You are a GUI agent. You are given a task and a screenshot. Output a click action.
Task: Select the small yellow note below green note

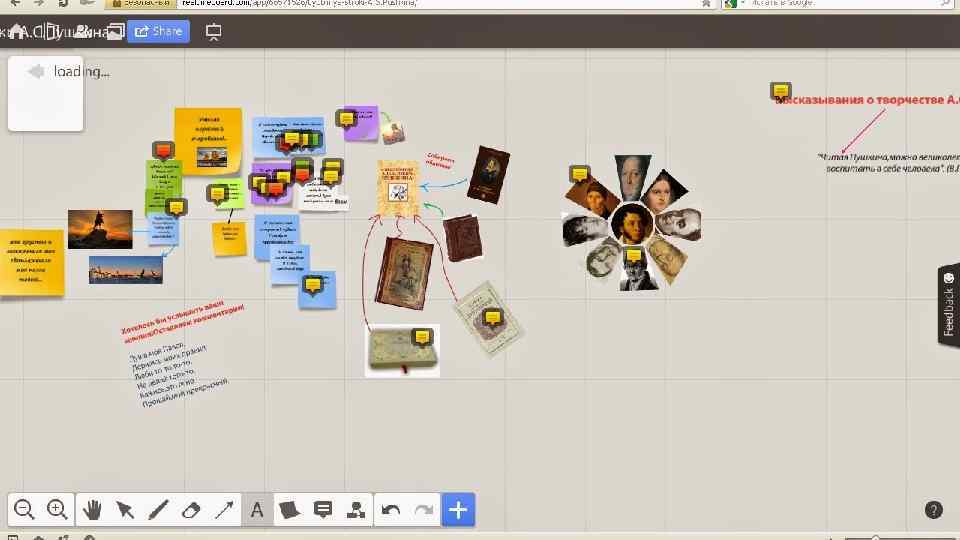(x=229, y=239)
